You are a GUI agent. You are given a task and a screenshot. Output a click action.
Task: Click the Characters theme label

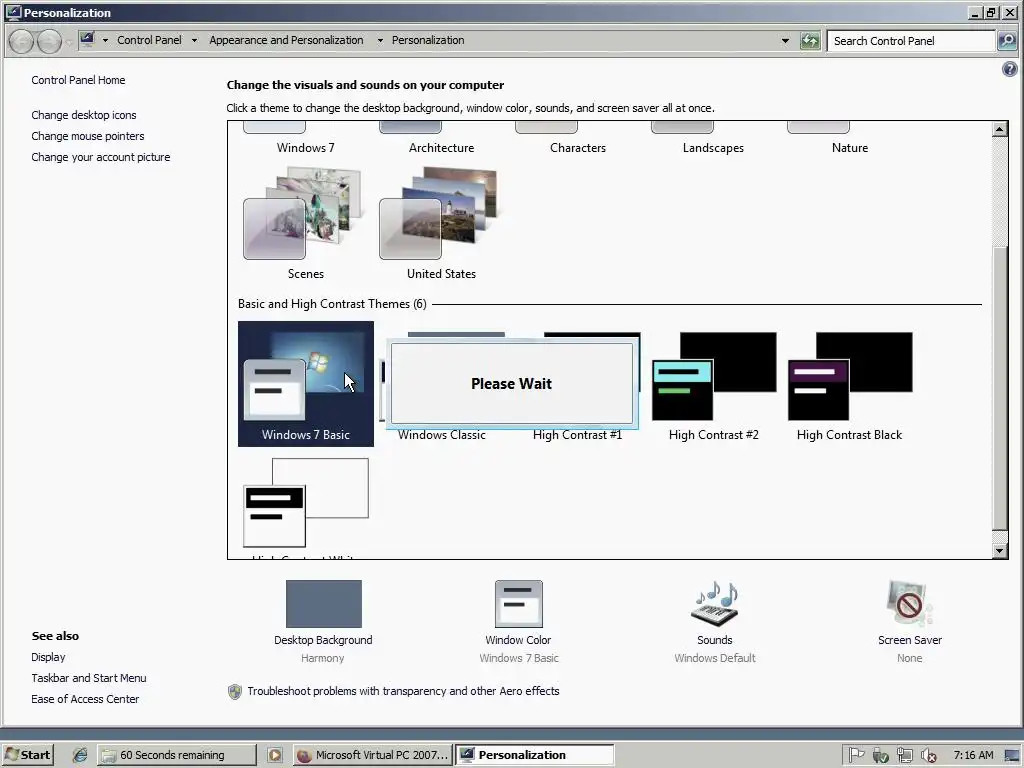tap(578, 148)
